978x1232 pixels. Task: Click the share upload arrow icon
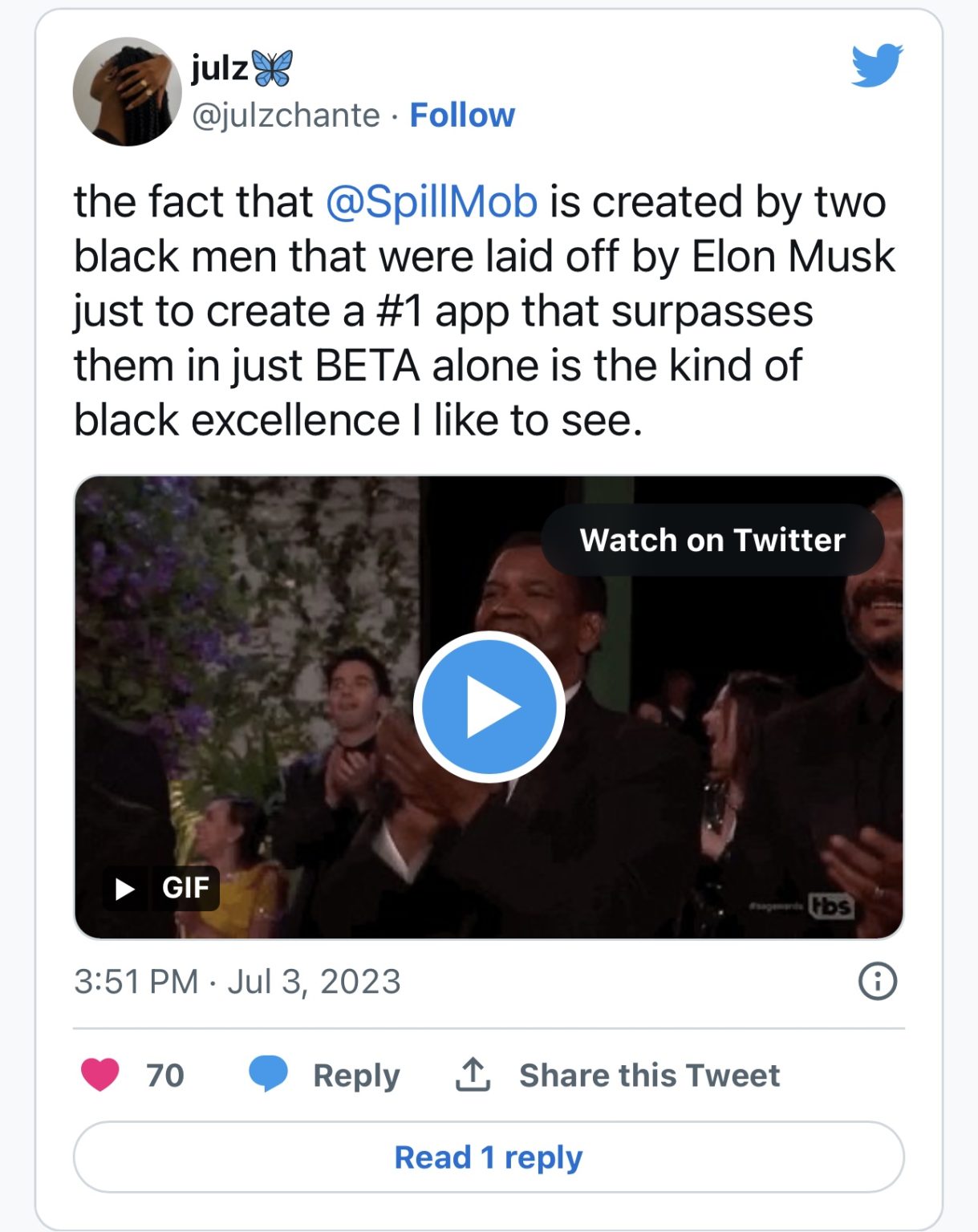tap(473, 1075)
